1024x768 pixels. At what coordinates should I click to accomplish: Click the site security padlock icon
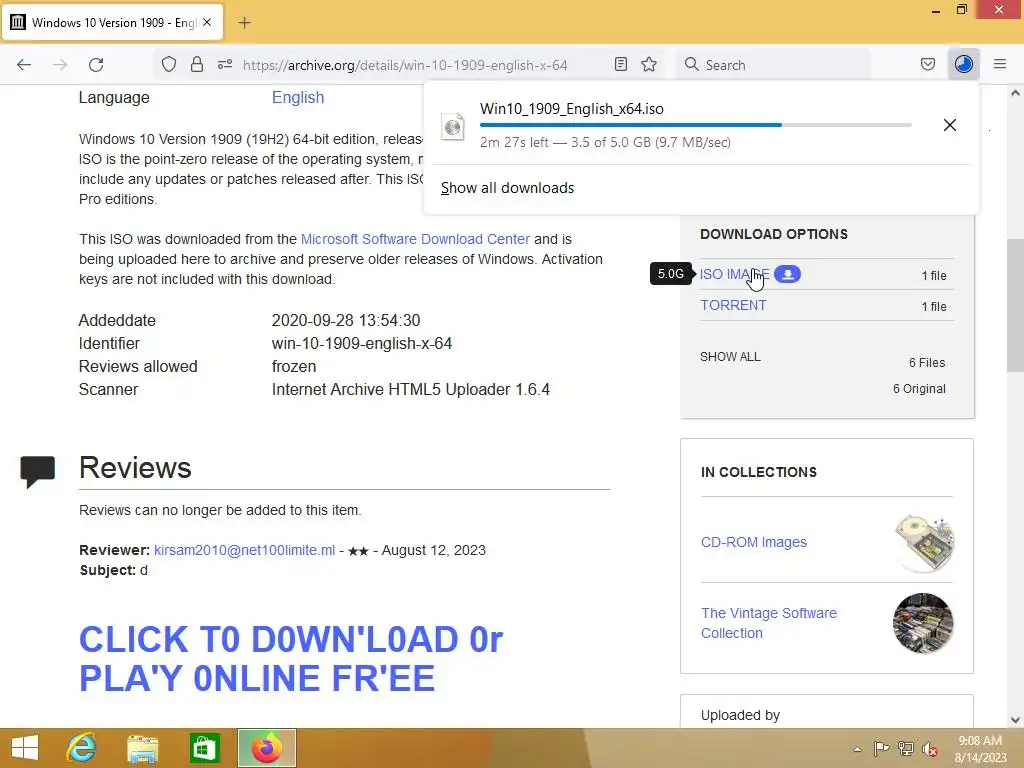pos(197,64)
